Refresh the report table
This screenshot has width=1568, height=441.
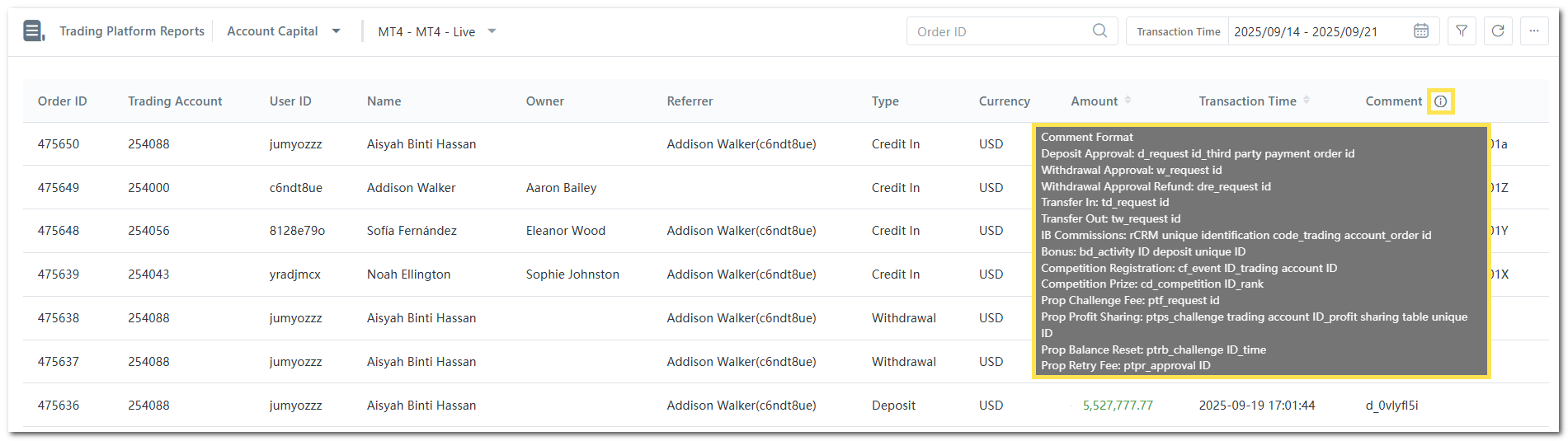coord(1498,30)
